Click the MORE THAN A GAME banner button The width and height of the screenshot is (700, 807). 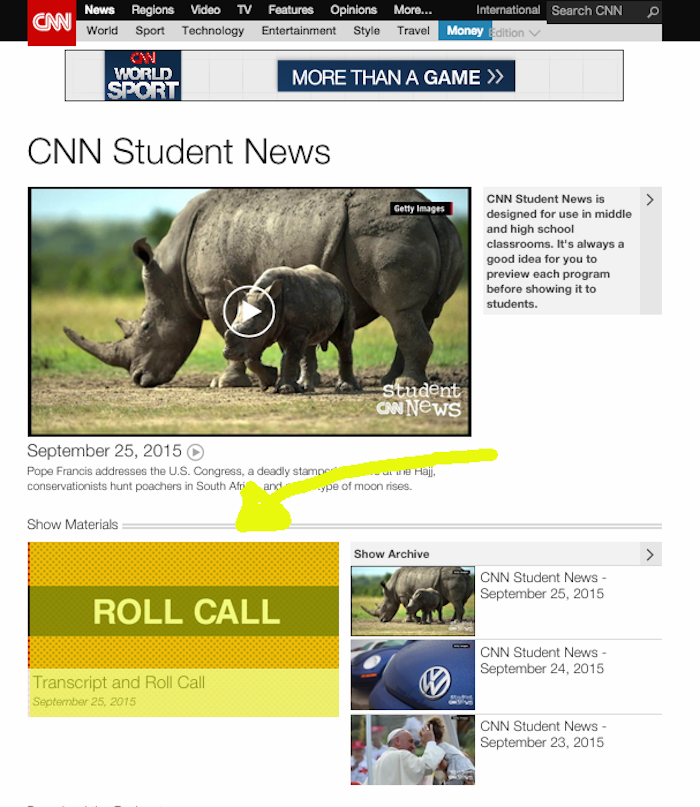click(396, 76)
